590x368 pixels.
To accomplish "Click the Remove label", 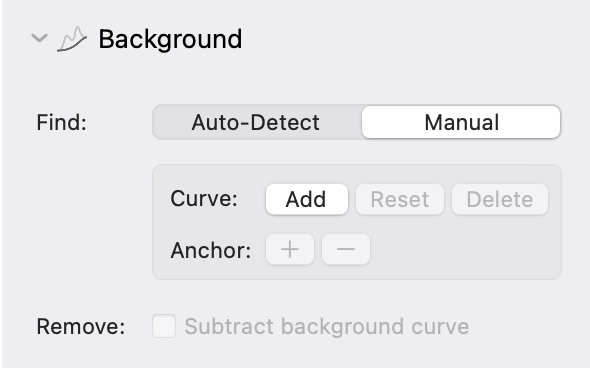I will click(81, 326).
